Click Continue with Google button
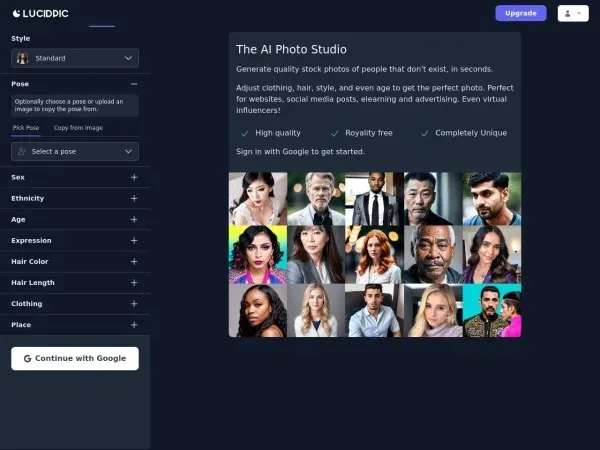 pyautogui.click(x=75, y=359)
